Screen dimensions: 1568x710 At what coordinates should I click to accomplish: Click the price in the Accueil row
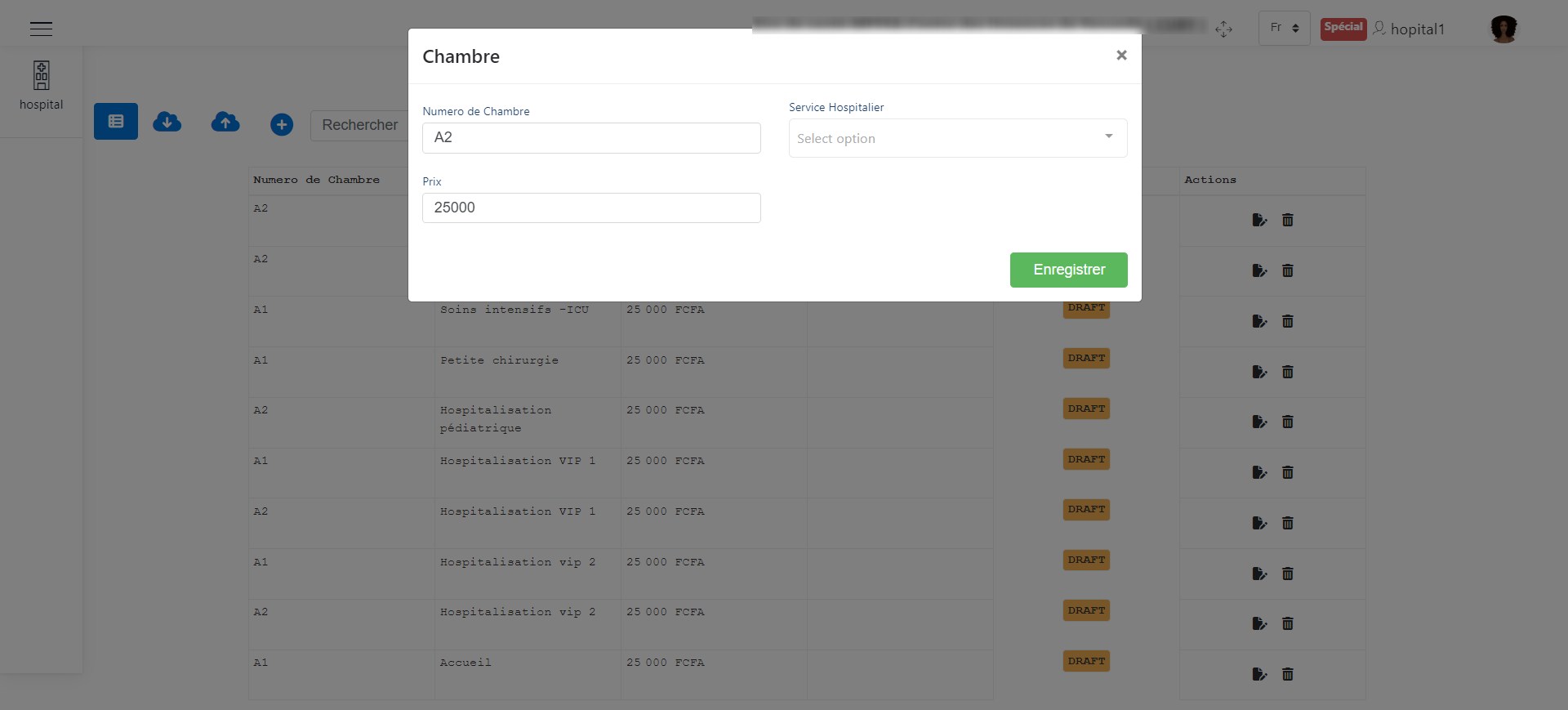point(665,663)
